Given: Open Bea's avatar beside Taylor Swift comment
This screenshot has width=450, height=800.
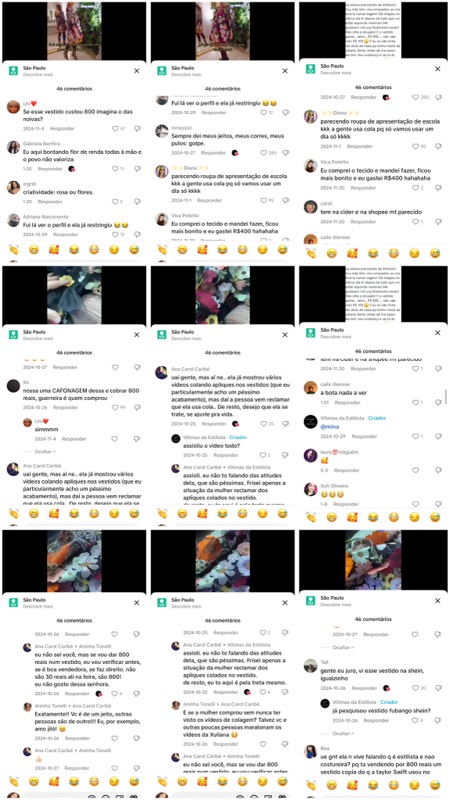Looking at the screenshot, I should pyautogui.click(x=311, y=751).
